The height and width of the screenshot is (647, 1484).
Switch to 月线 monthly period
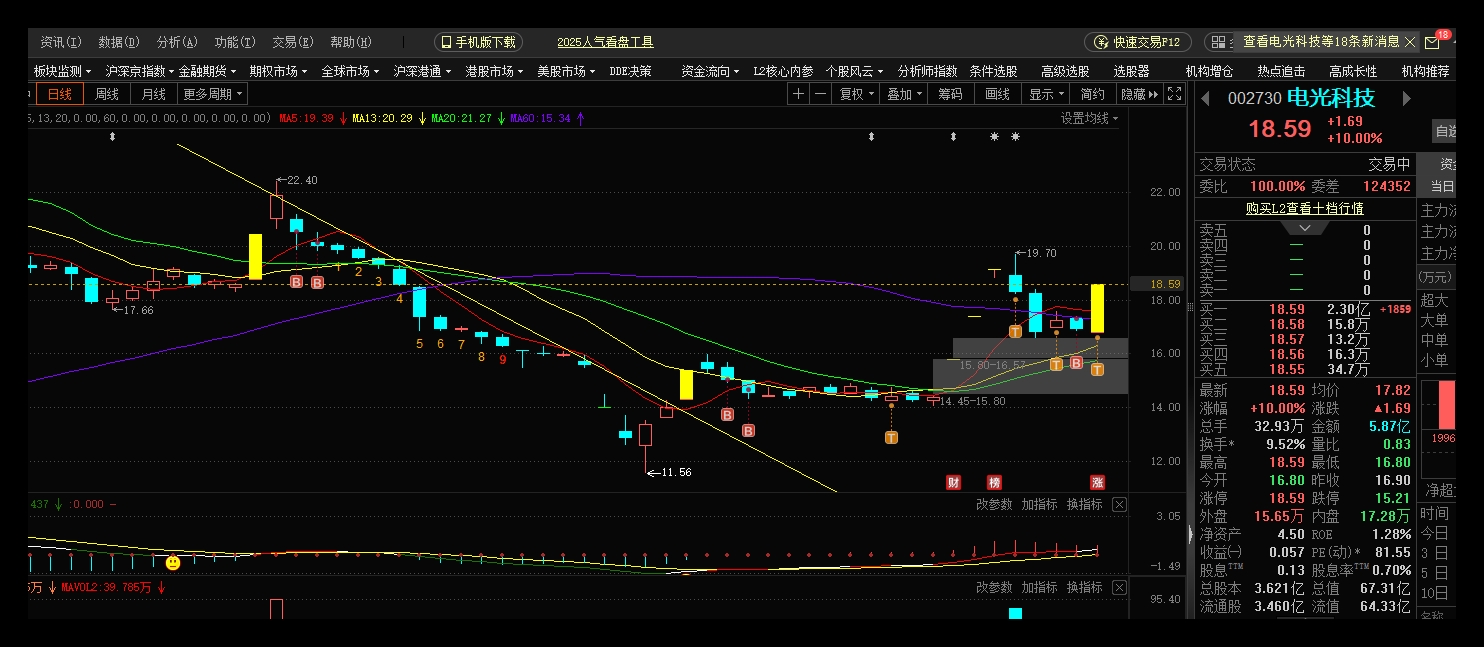click(x=153, y=94)
